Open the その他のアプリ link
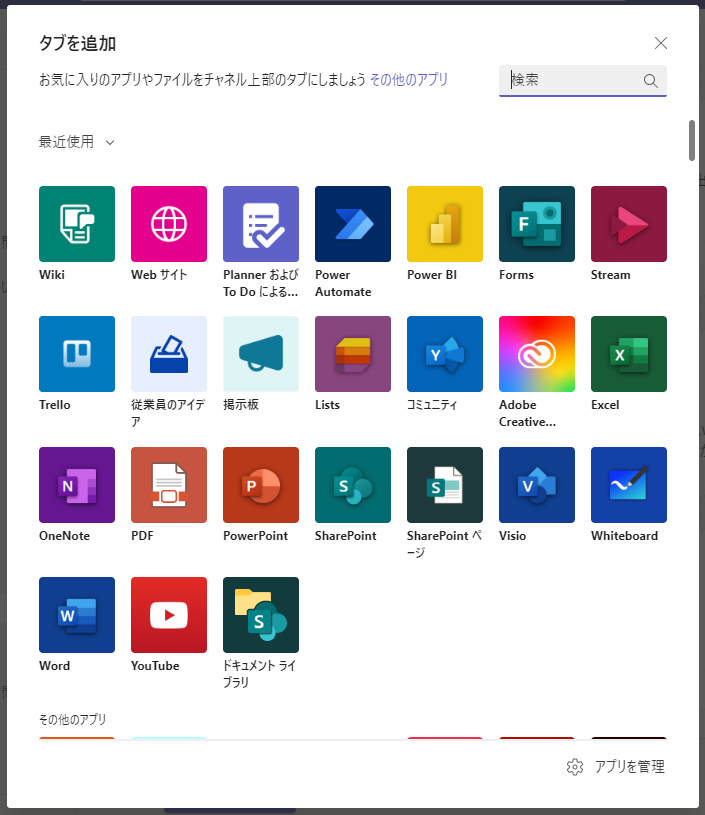 click(x=409, y=80)
